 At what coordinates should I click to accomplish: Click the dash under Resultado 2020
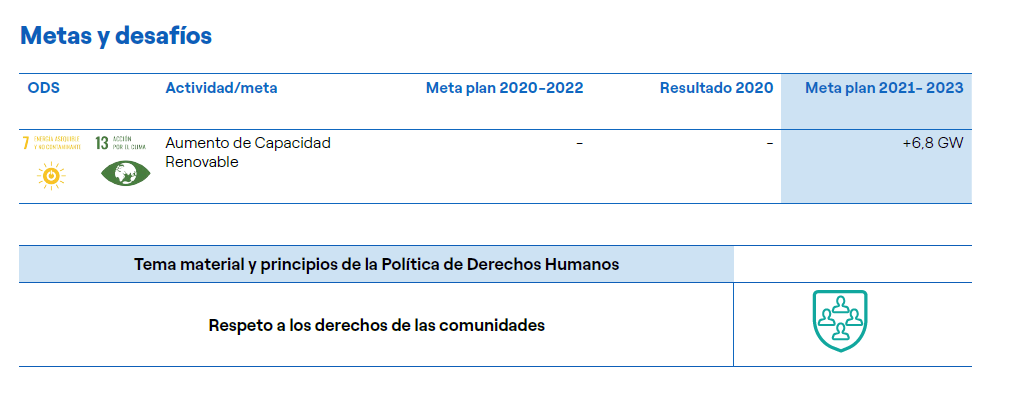(769, 143)
